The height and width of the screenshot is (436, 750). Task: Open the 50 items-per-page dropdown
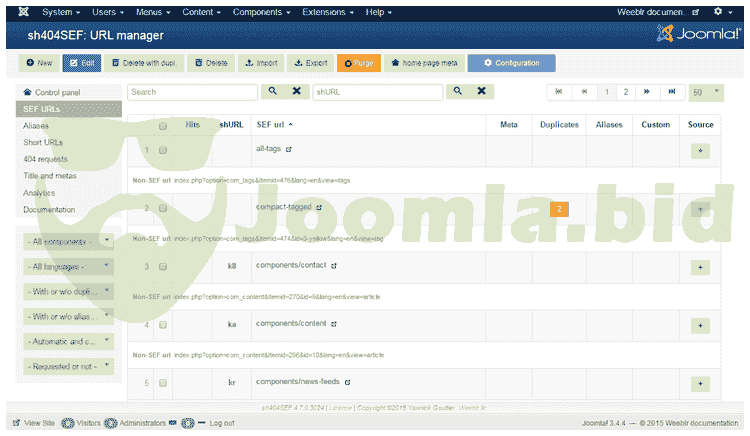pyautogui.click(x=706, y=92)
